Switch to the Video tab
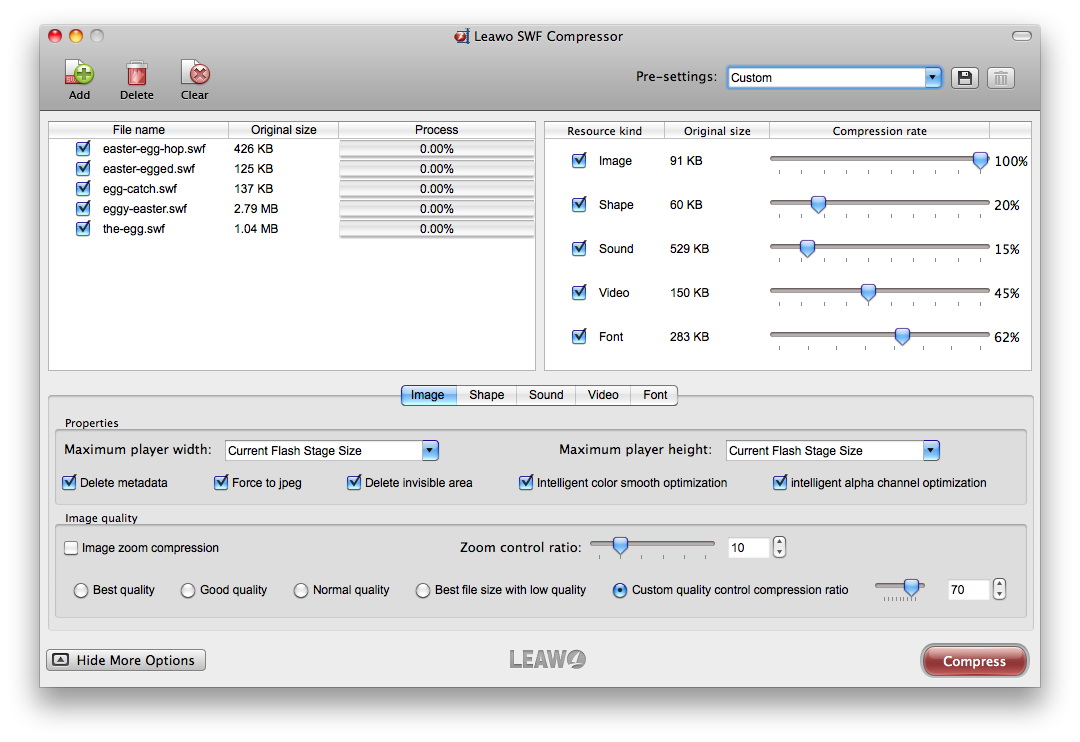 point(603,395)
